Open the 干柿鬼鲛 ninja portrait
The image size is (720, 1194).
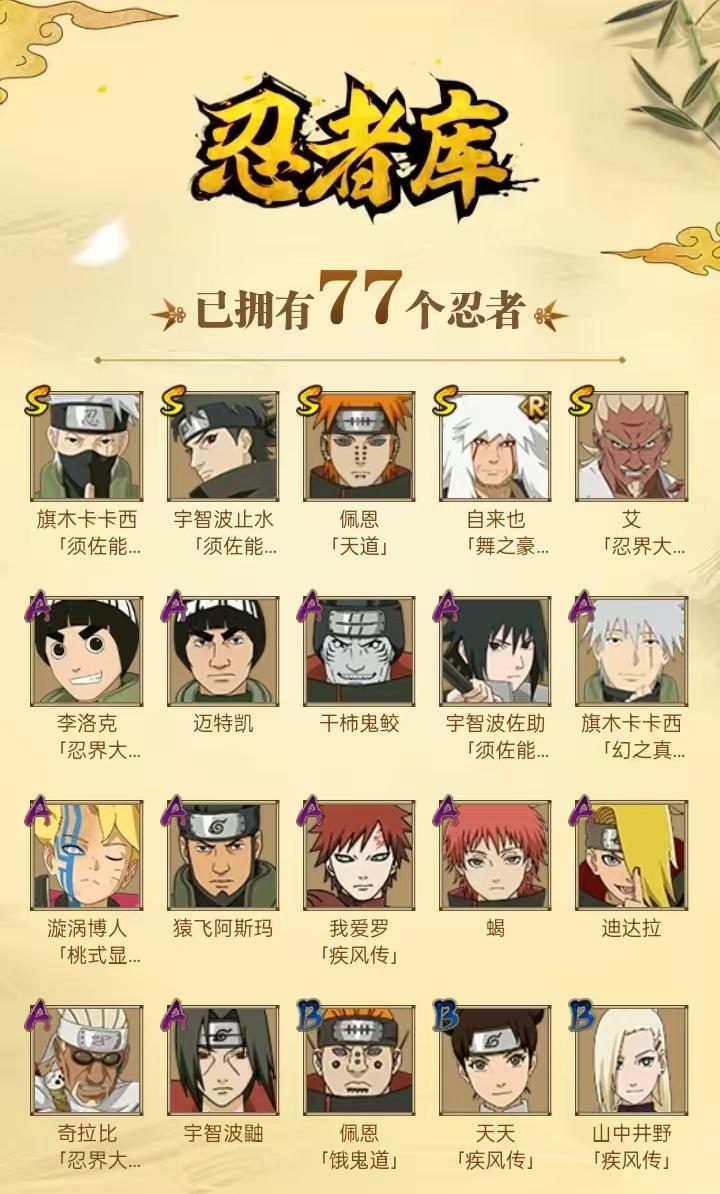pos(359,651)
